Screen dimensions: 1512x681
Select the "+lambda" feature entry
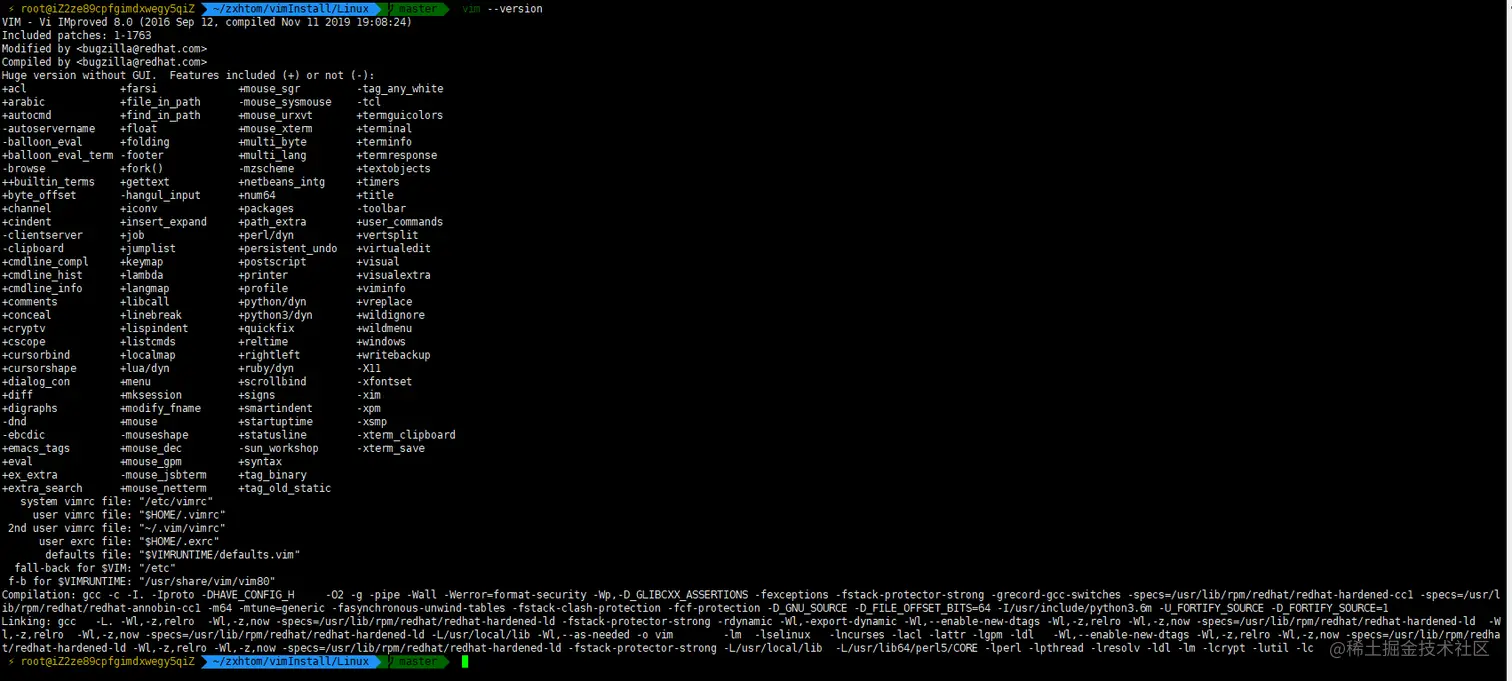142,275
